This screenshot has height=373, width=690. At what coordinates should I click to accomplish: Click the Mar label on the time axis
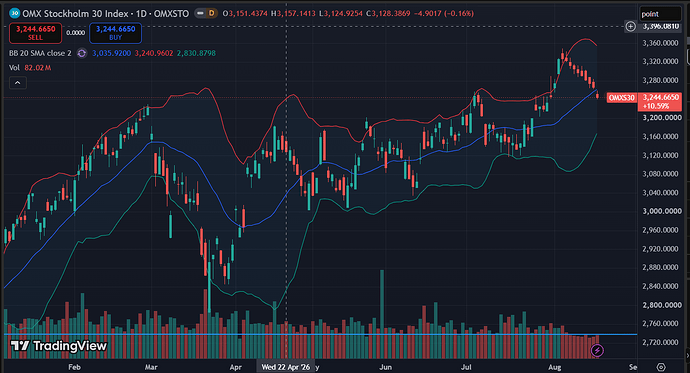[x=151, y=367]
